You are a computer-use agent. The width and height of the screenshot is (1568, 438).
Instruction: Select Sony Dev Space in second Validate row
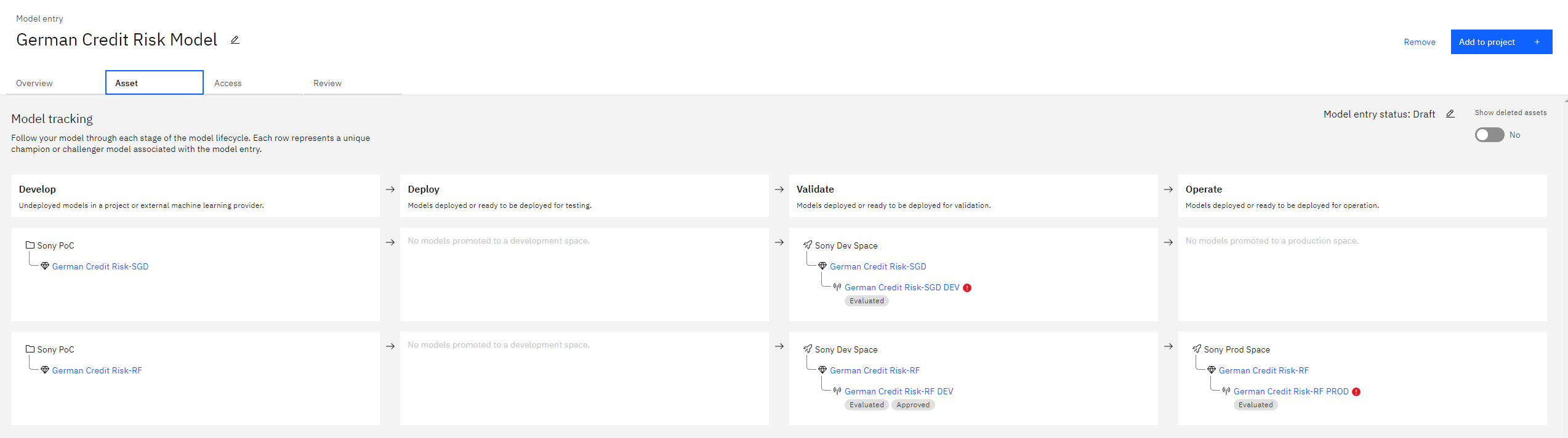(x=846, y=349)
